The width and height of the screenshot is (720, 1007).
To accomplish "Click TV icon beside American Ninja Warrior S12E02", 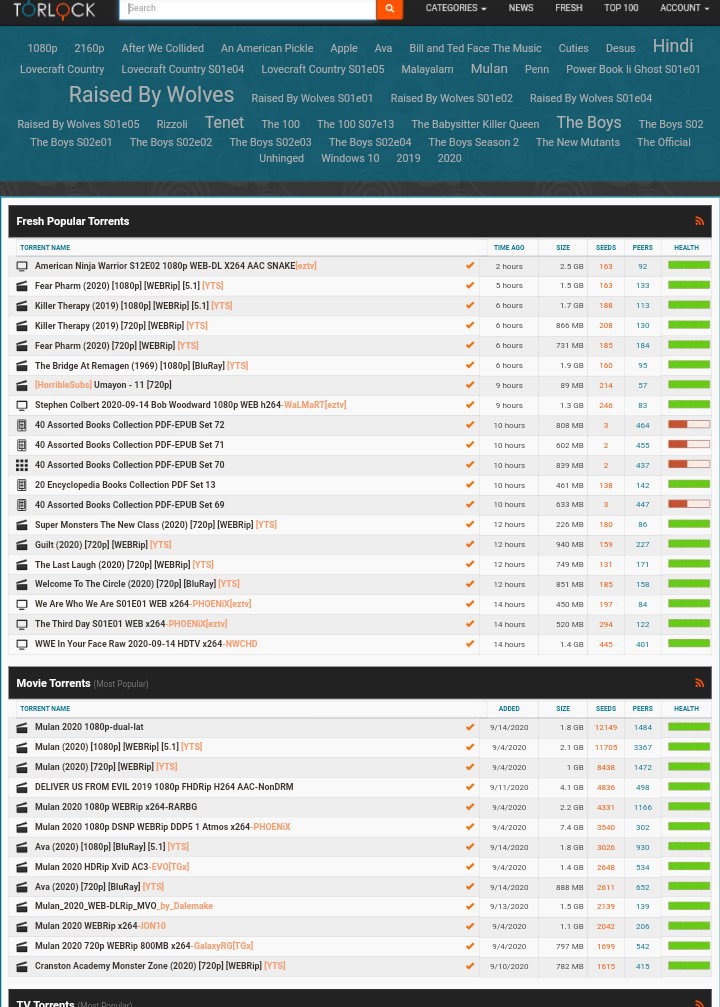I will pos(22,266).
